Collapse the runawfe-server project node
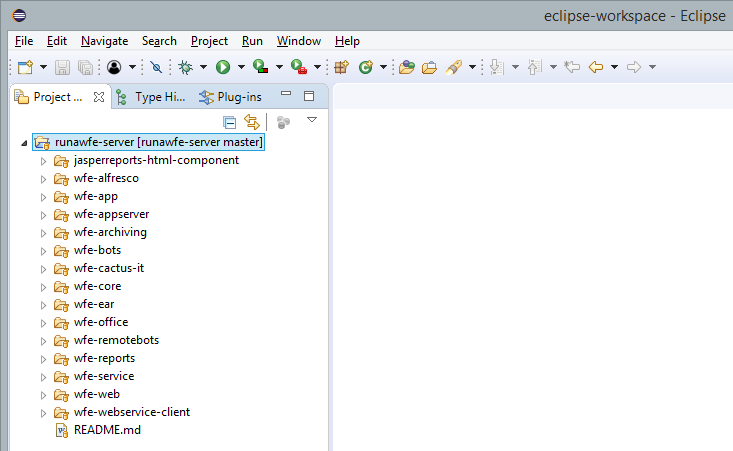 (x=24, y=143)
